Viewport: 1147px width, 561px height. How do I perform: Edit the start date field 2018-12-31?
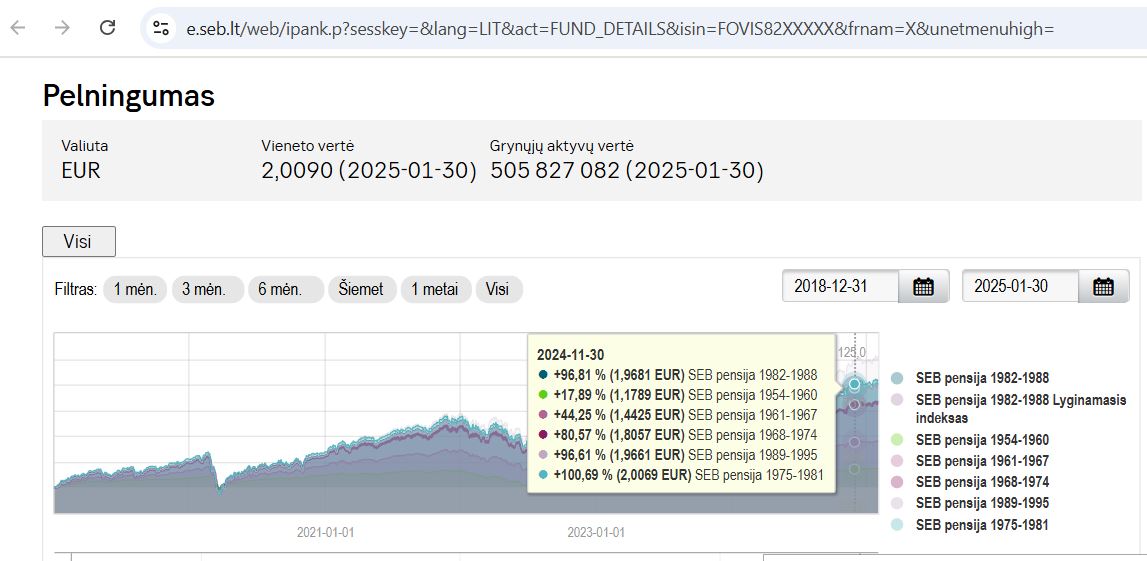tap(840, 286)
